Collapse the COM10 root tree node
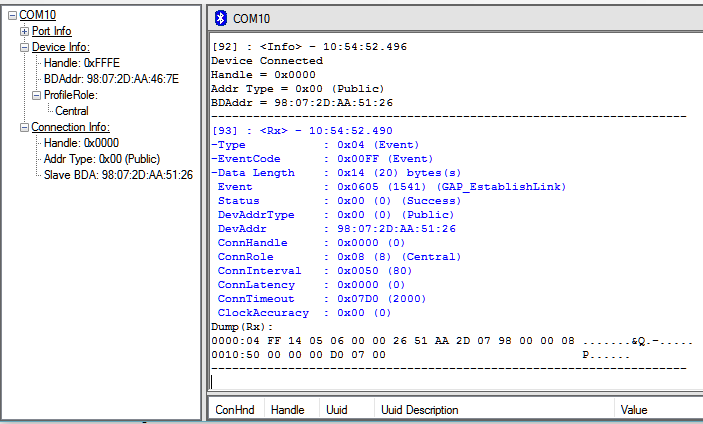Image resolution: width=703 pixels, height=424 pixels. coord(11,15)
